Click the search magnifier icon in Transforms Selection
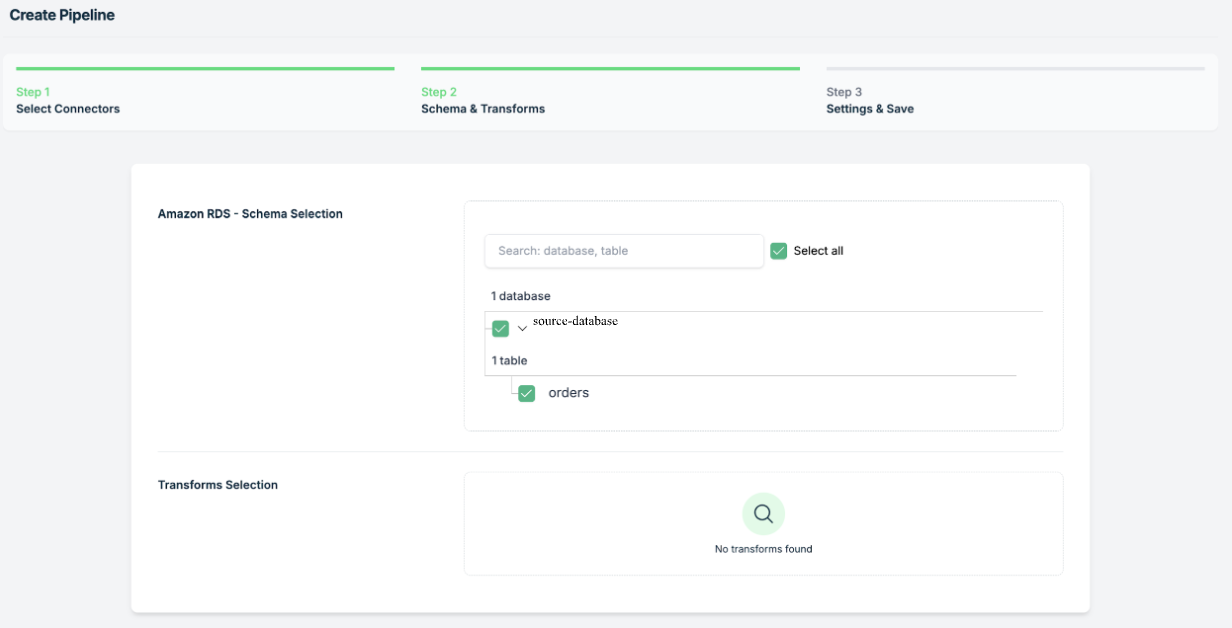 (763, 514)
